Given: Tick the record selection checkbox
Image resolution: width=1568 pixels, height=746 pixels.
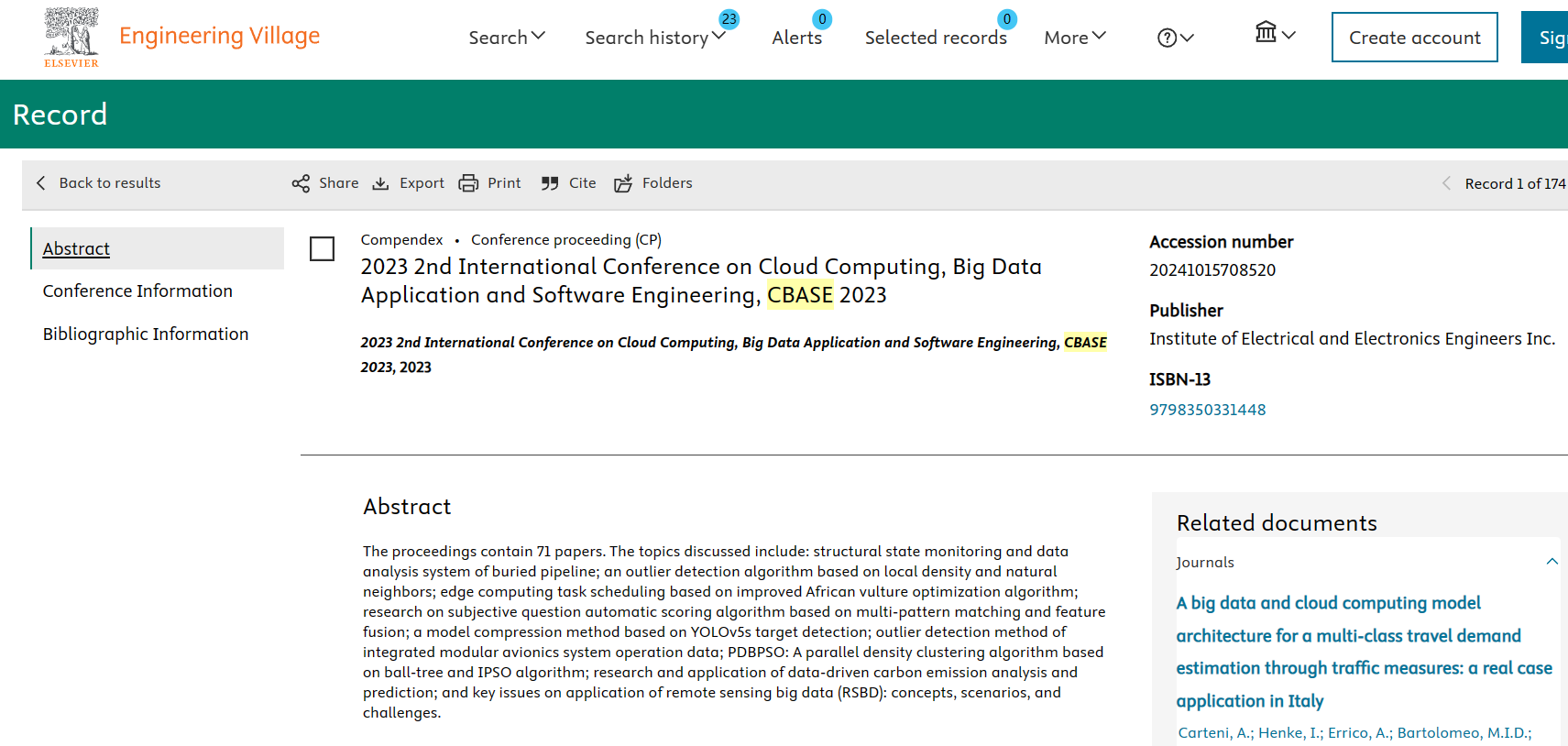Looking at the screenshot, I should (322, 248).
